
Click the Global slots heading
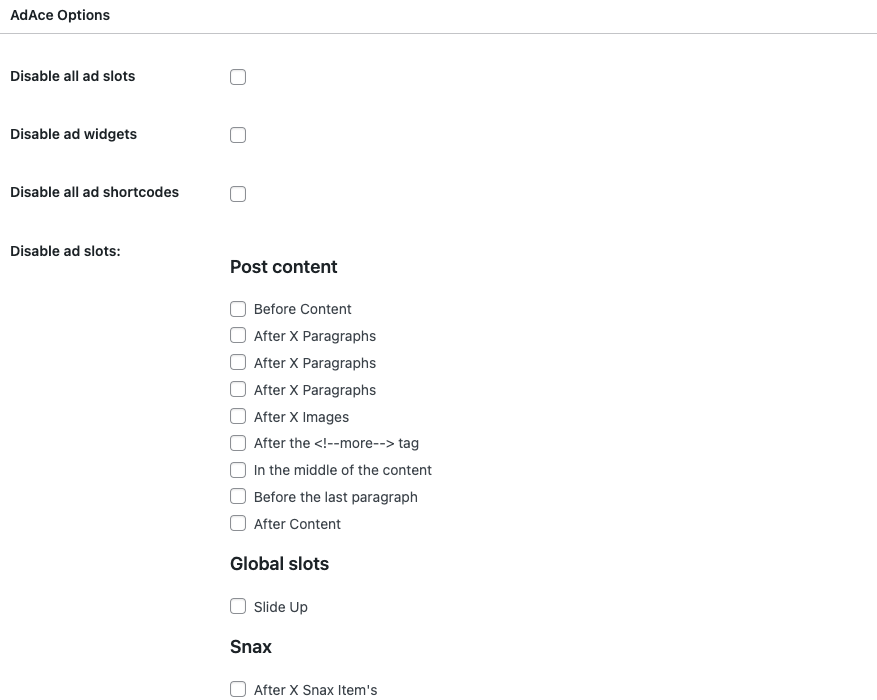(x=279, y=564)
